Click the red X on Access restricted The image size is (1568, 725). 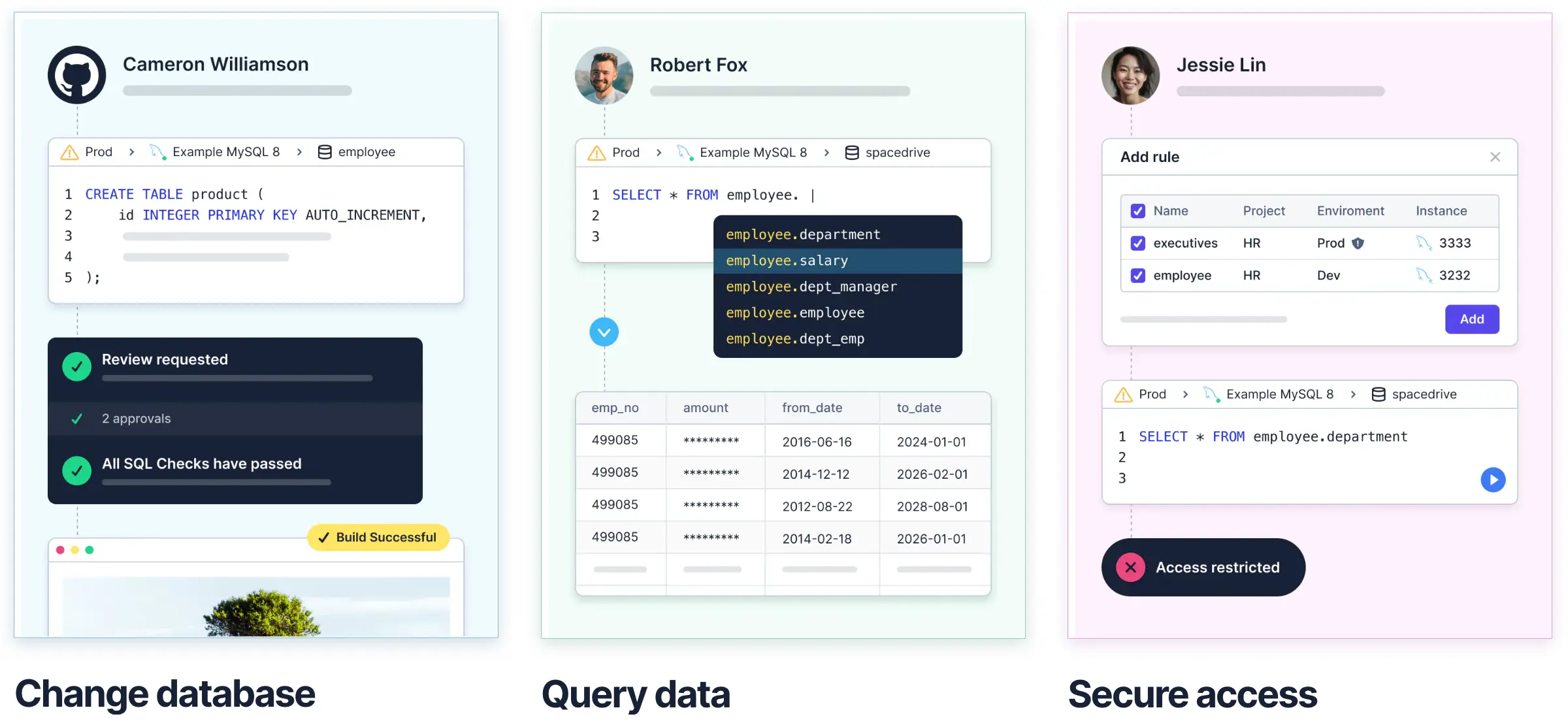[x=1130, y=568]
